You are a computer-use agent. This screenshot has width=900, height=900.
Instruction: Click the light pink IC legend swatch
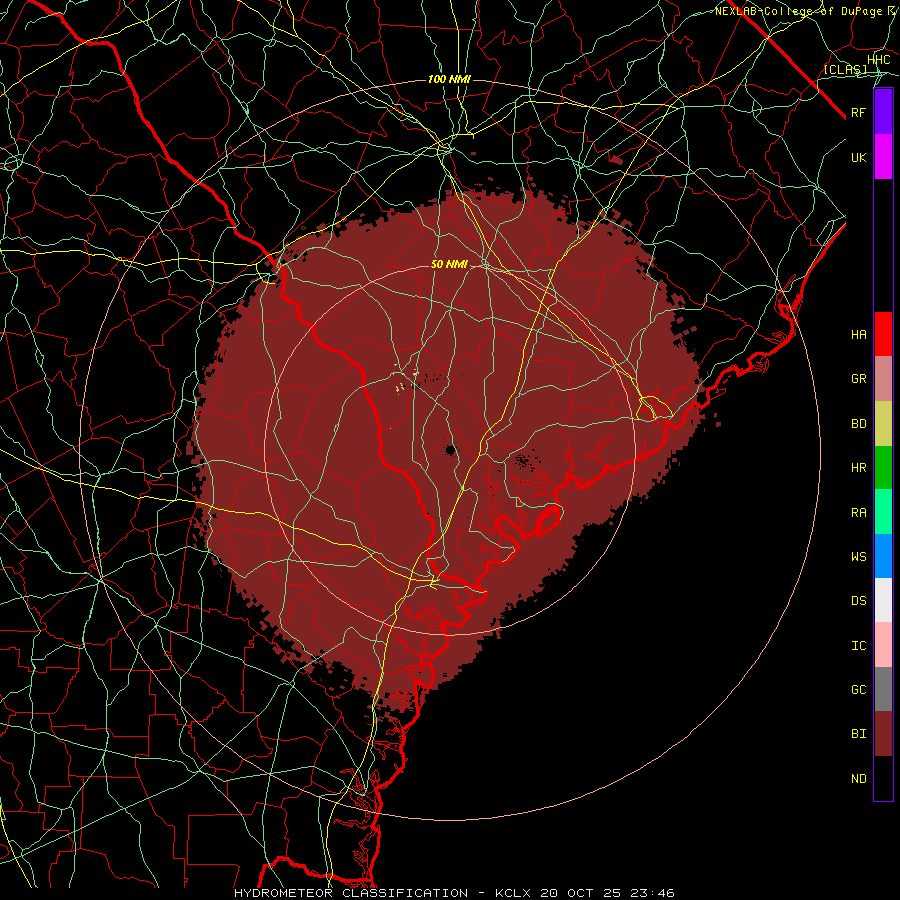tap(883, 645)
